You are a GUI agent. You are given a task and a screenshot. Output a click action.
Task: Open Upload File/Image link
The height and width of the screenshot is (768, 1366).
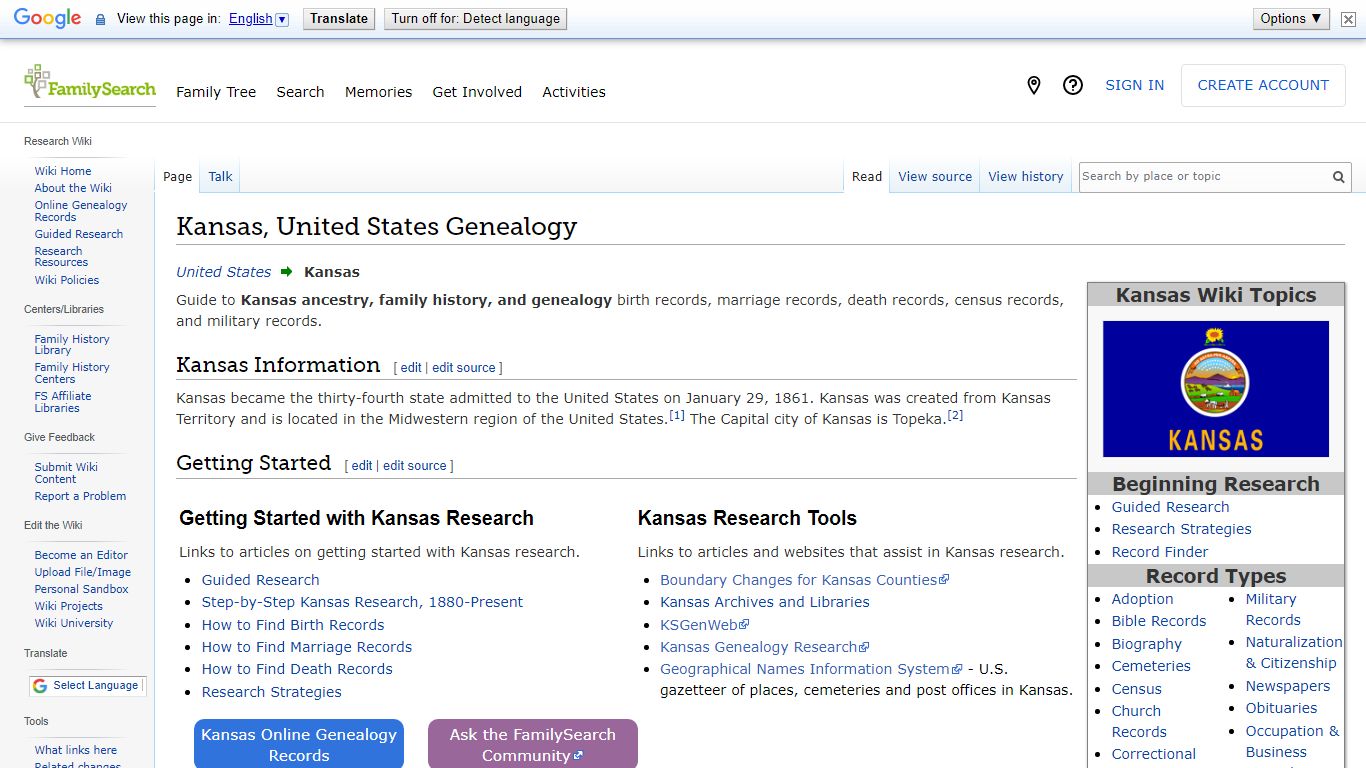click(83, 572)
